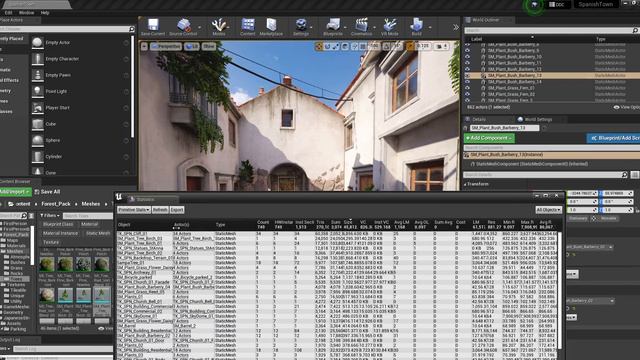Screen dimensions: 640x360
Task: Select the Player Start icon
Action: click(38, 108)
